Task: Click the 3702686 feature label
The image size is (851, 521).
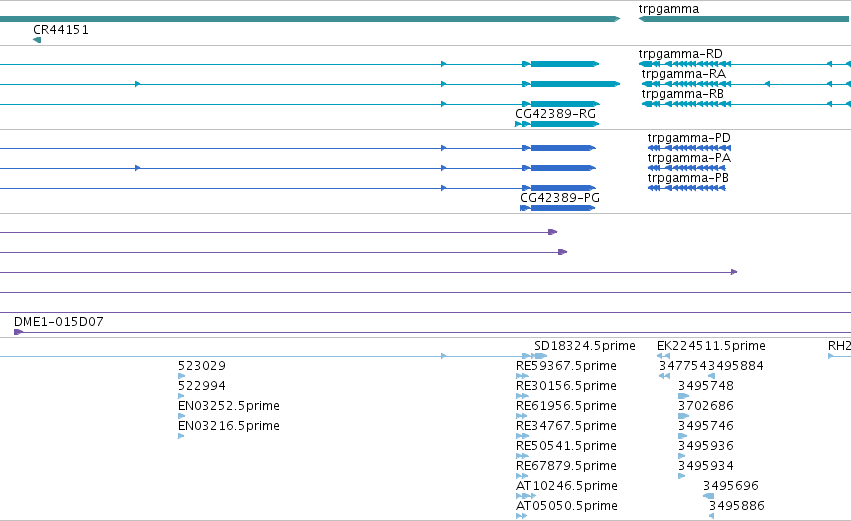Action: click(x=706, y=406)
